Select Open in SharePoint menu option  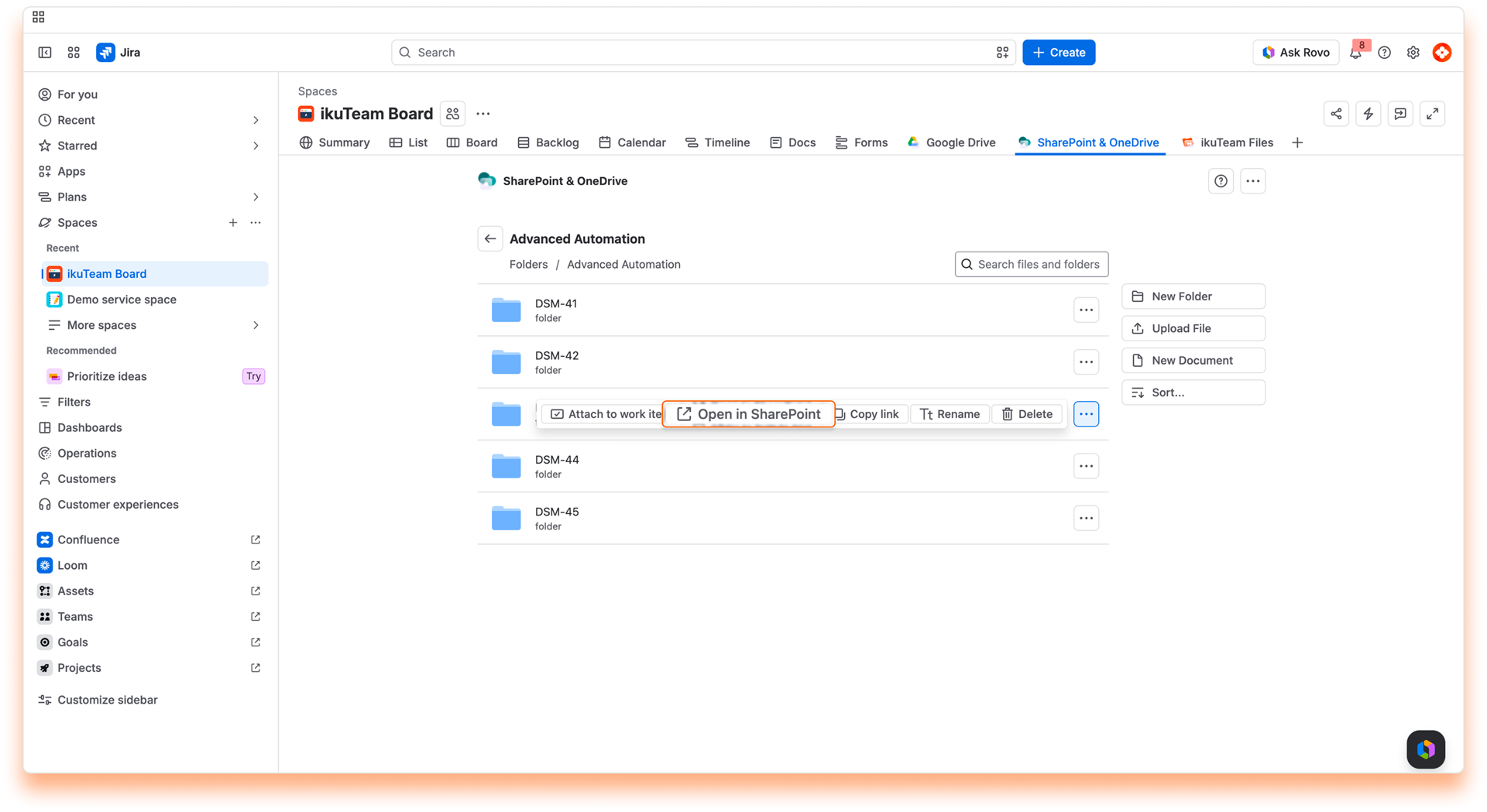pyautogui.click(x=748, y=414)
